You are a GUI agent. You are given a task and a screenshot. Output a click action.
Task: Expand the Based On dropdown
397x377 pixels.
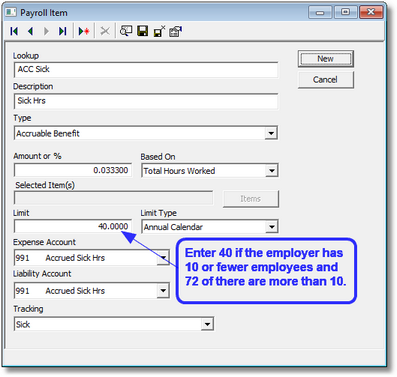pos(271,171)
